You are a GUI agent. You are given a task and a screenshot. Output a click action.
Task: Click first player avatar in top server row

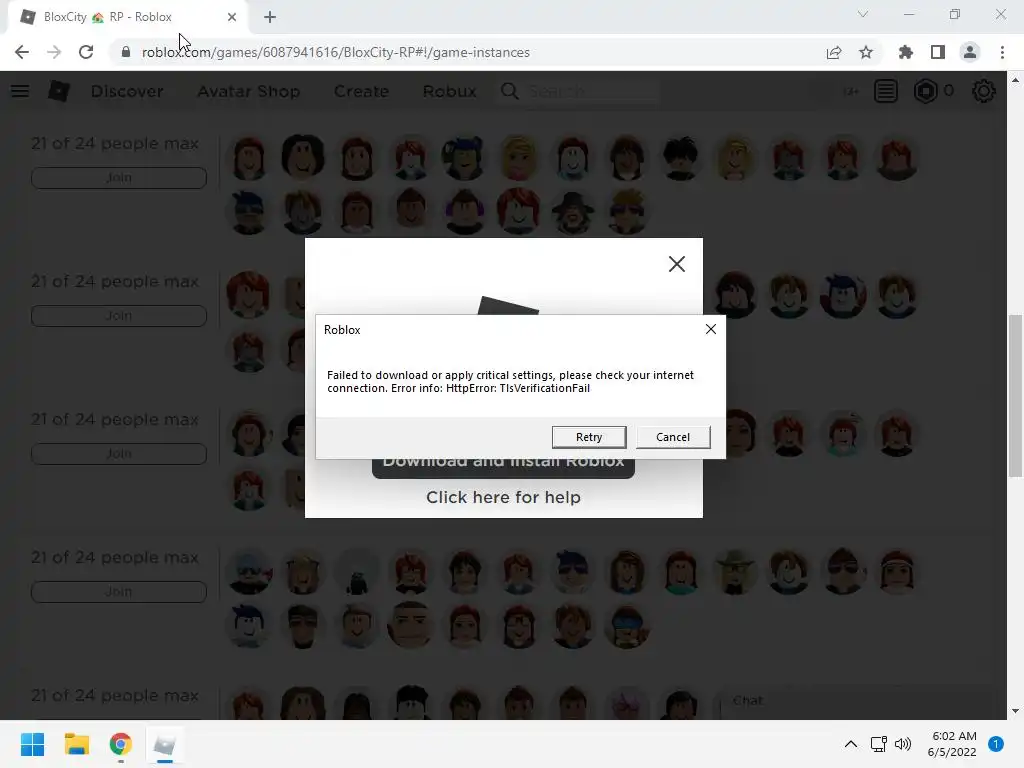[249, 158]
